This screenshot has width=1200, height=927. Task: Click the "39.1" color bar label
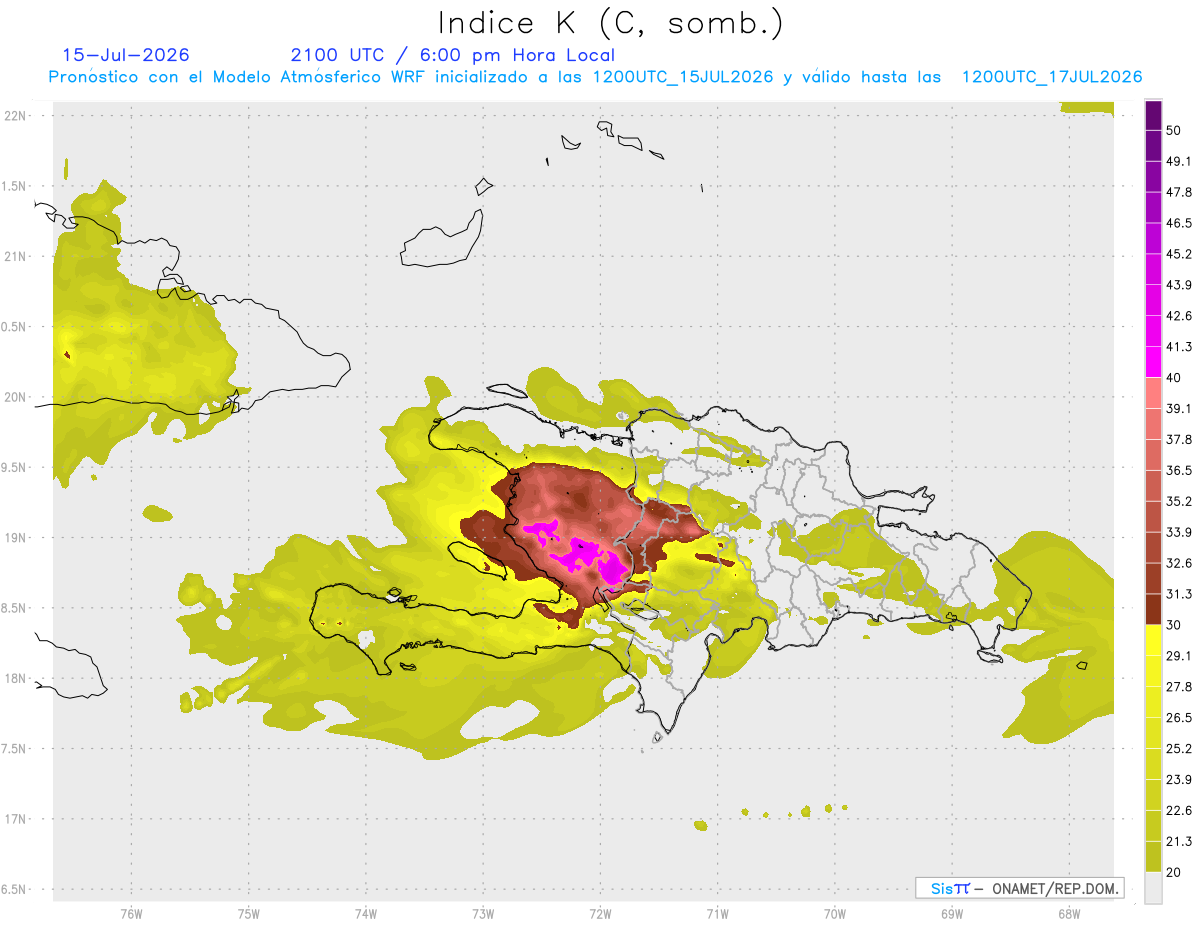[x=1179, y=408]
